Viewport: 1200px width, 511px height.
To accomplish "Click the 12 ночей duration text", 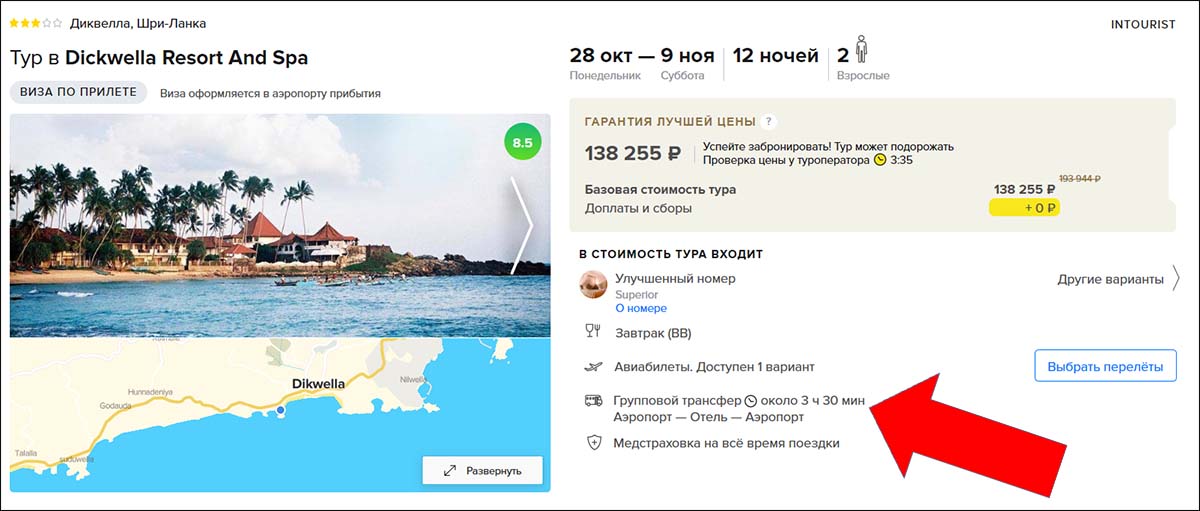I will click(776, 55).
